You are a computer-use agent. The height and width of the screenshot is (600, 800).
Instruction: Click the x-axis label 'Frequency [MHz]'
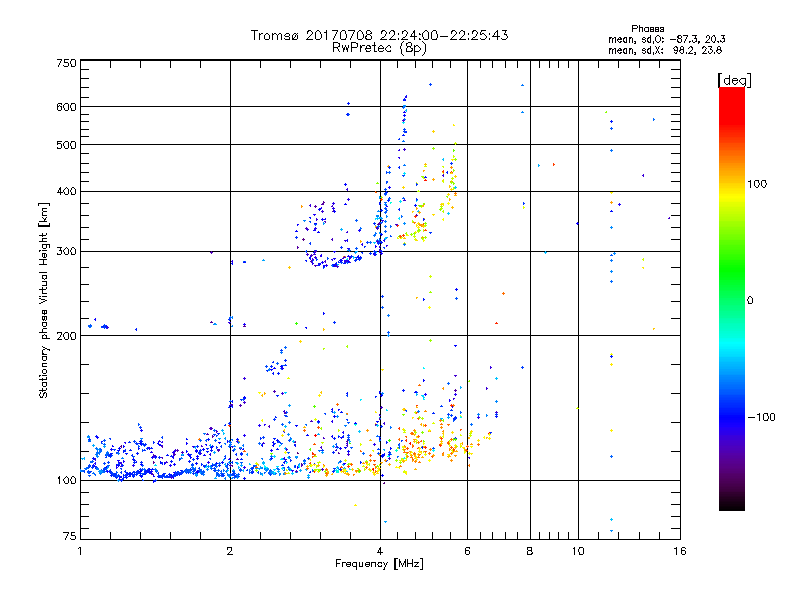(x=380, y=564)
